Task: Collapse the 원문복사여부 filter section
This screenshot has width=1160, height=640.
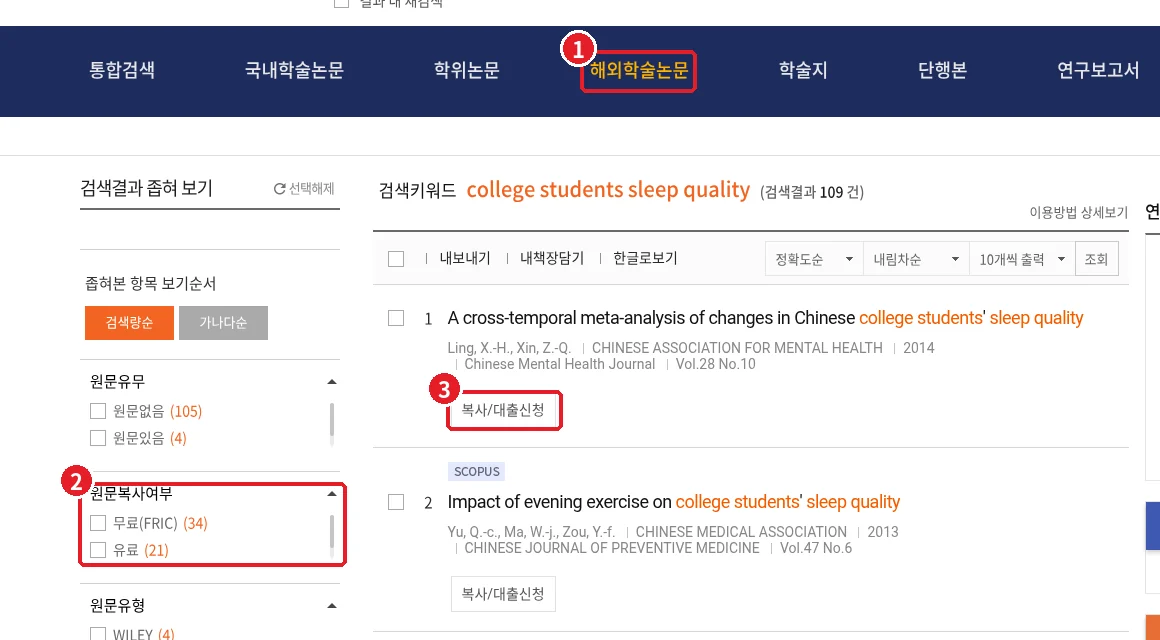Action: [x=331, y=494]
